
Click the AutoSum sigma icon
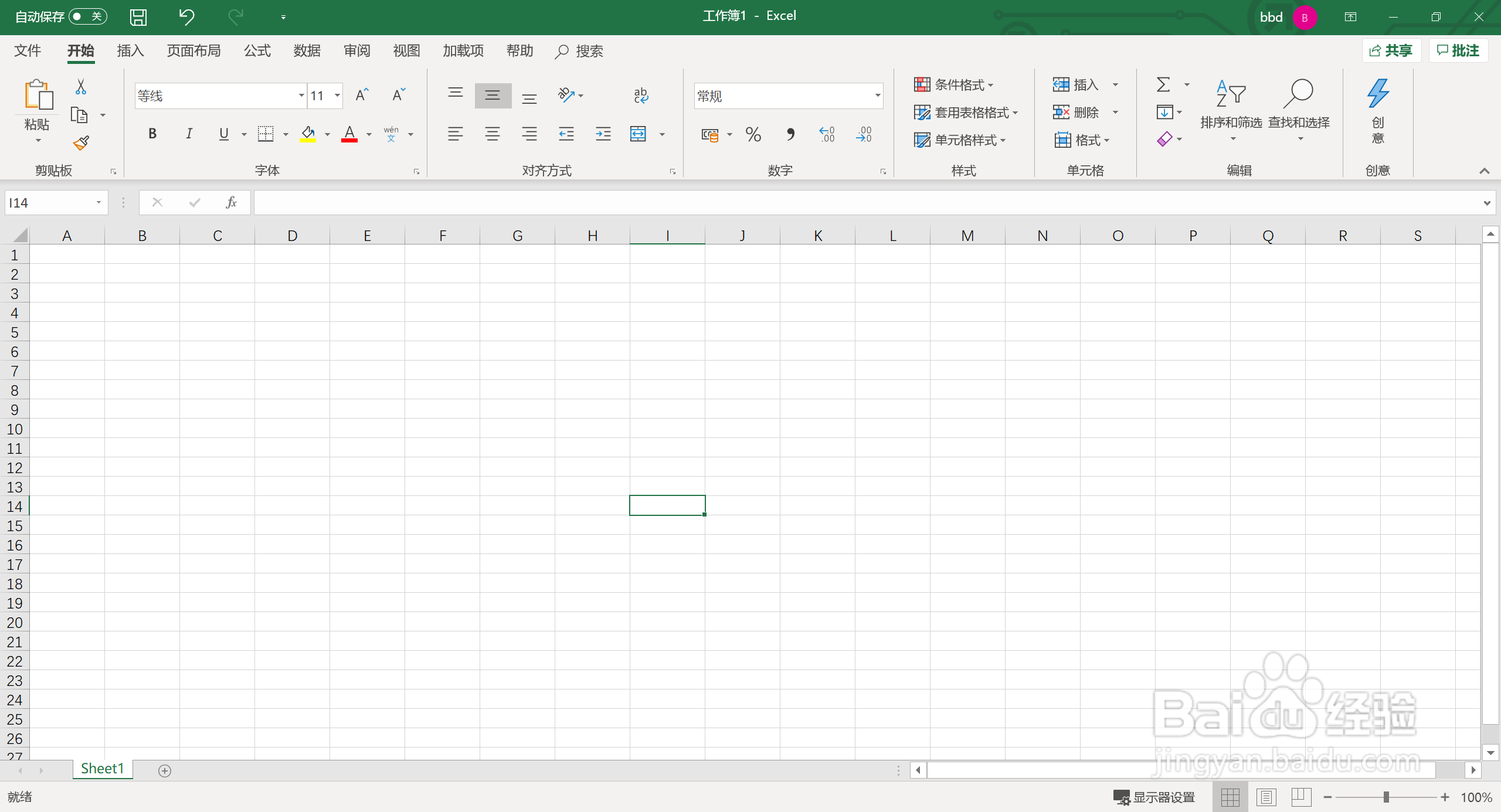tap(1163, 85)
